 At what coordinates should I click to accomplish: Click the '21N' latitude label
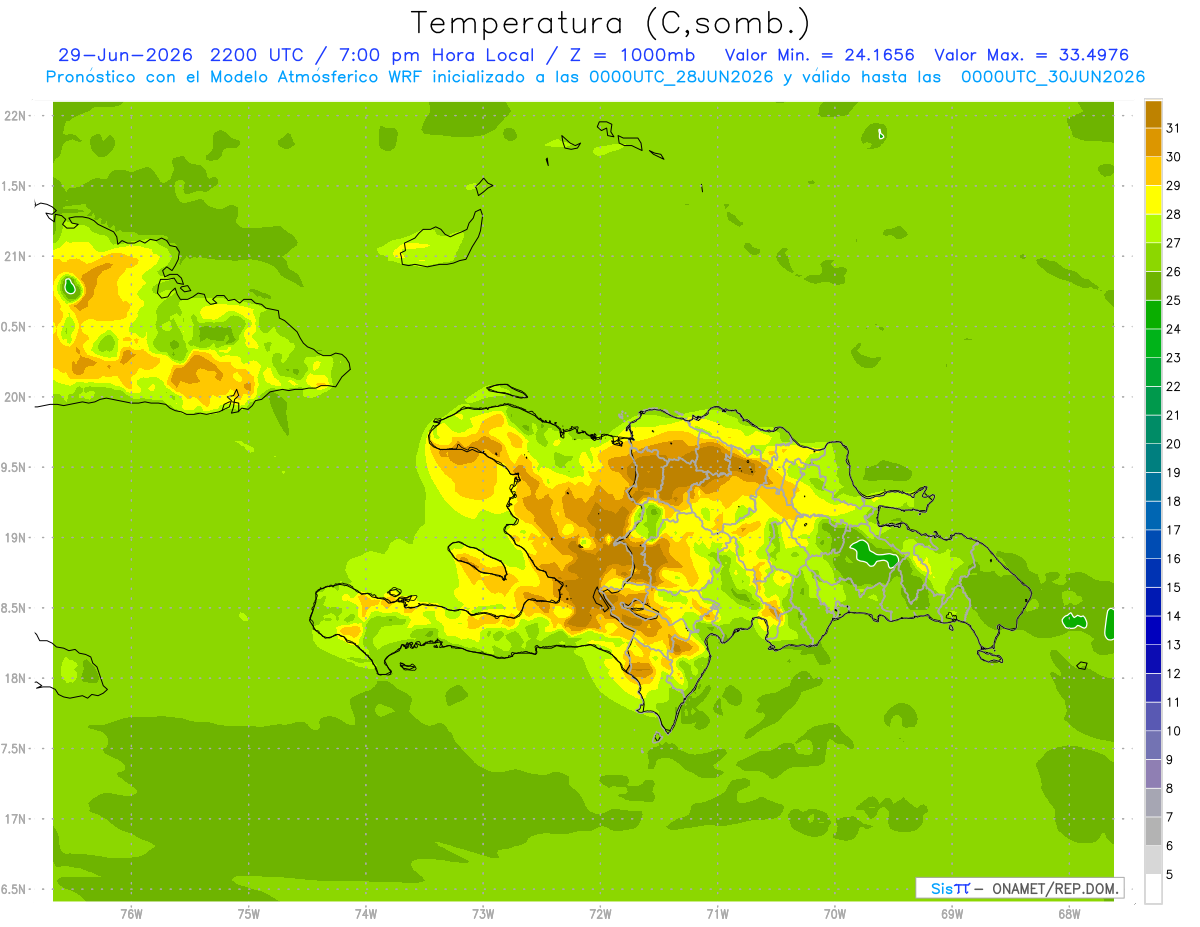click(x=15, y=257)
